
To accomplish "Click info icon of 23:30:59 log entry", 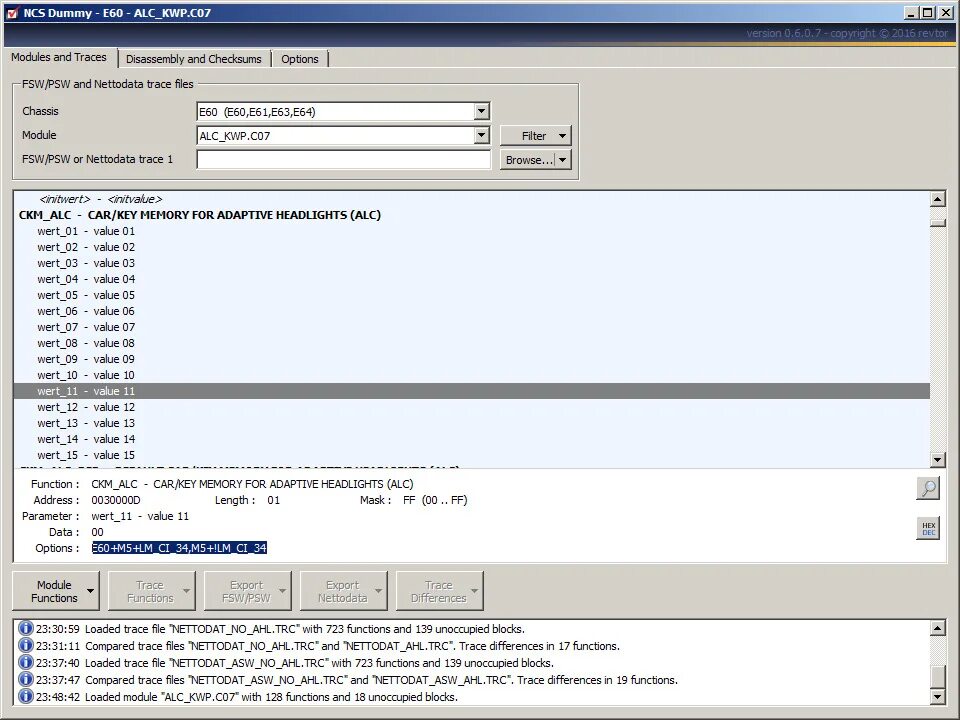I will coord(25,628).
